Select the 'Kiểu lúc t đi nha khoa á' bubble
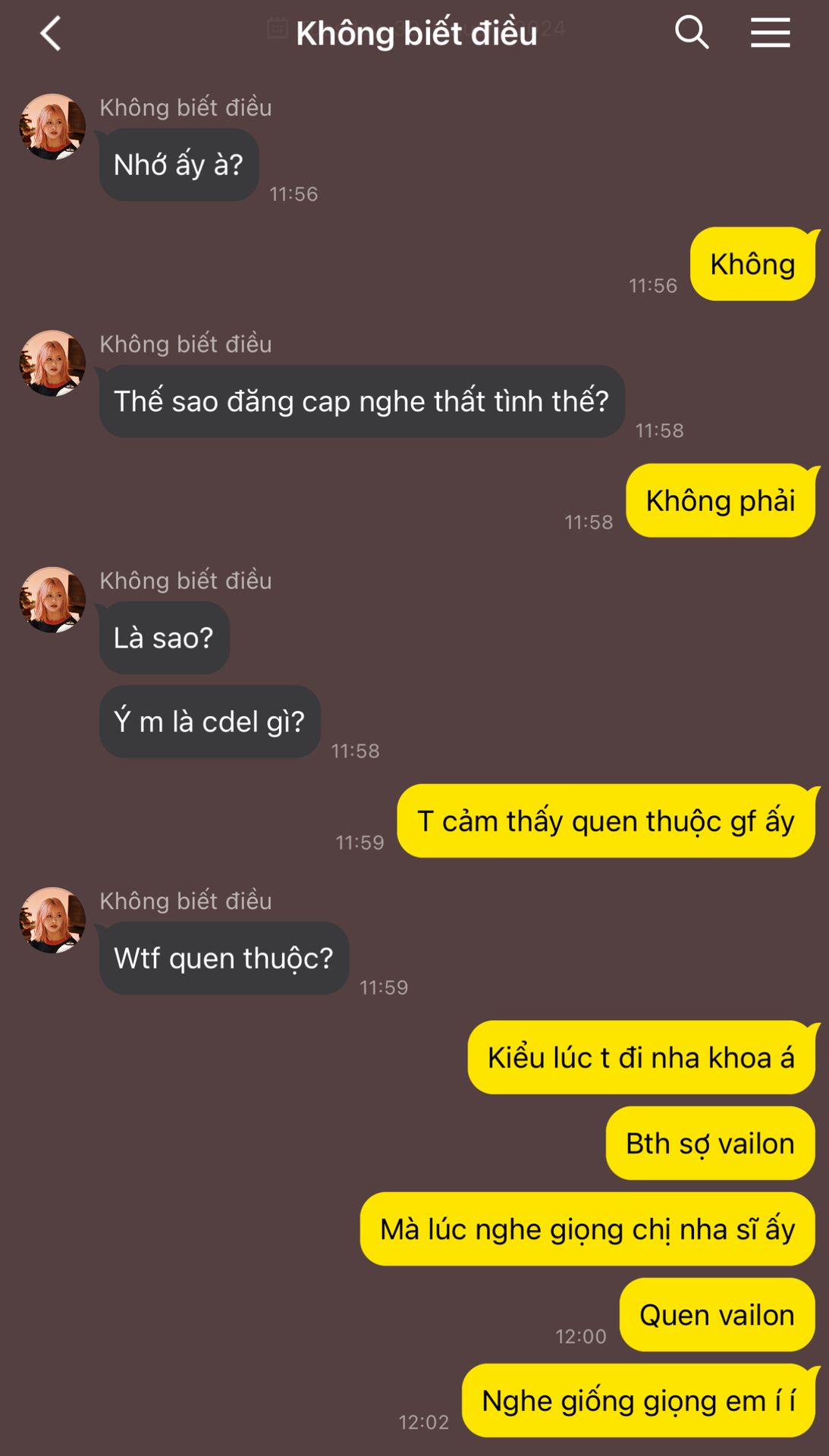Viewport: 829px width, 1456px height. point(642,1057)
